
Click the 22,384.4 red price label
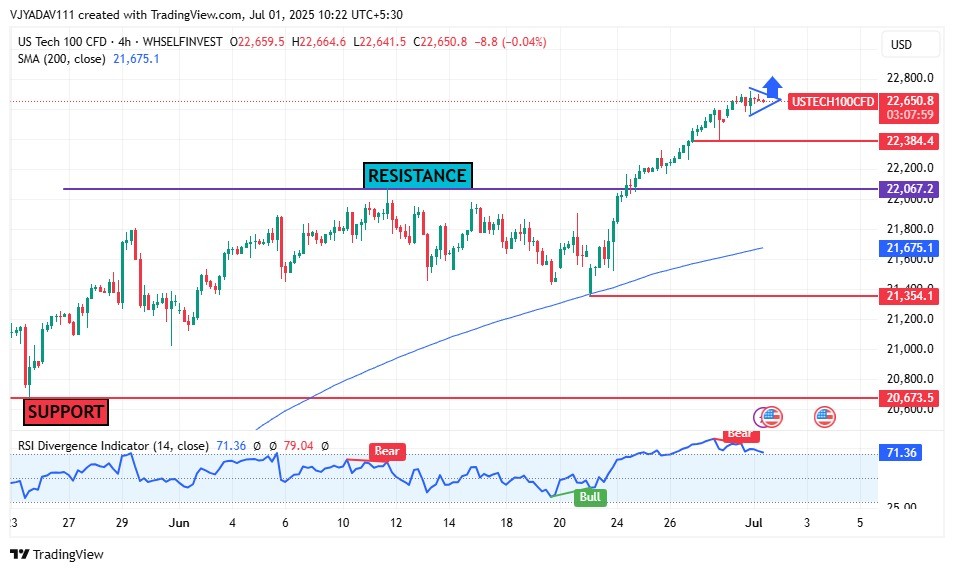(x=909, y=141)
